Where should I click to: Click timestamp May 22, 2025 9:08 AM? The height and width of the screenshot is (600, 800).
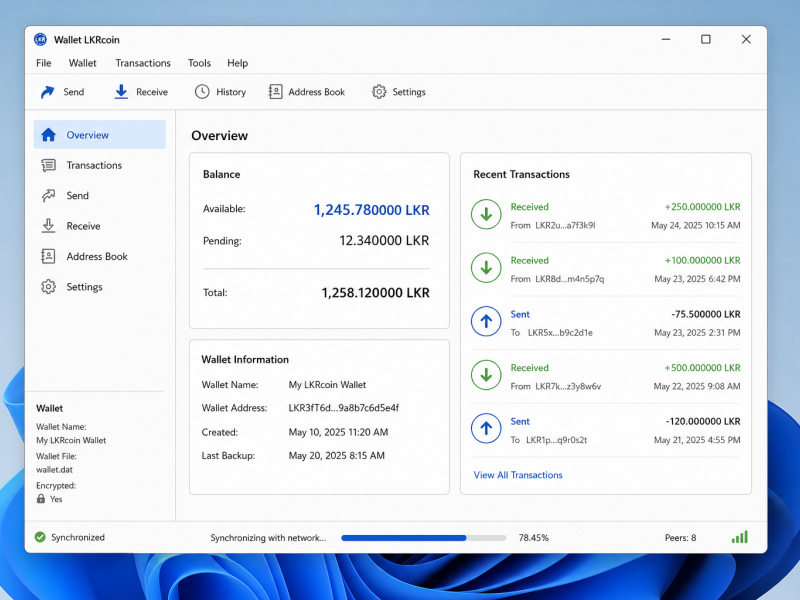[x=697, y=386]
